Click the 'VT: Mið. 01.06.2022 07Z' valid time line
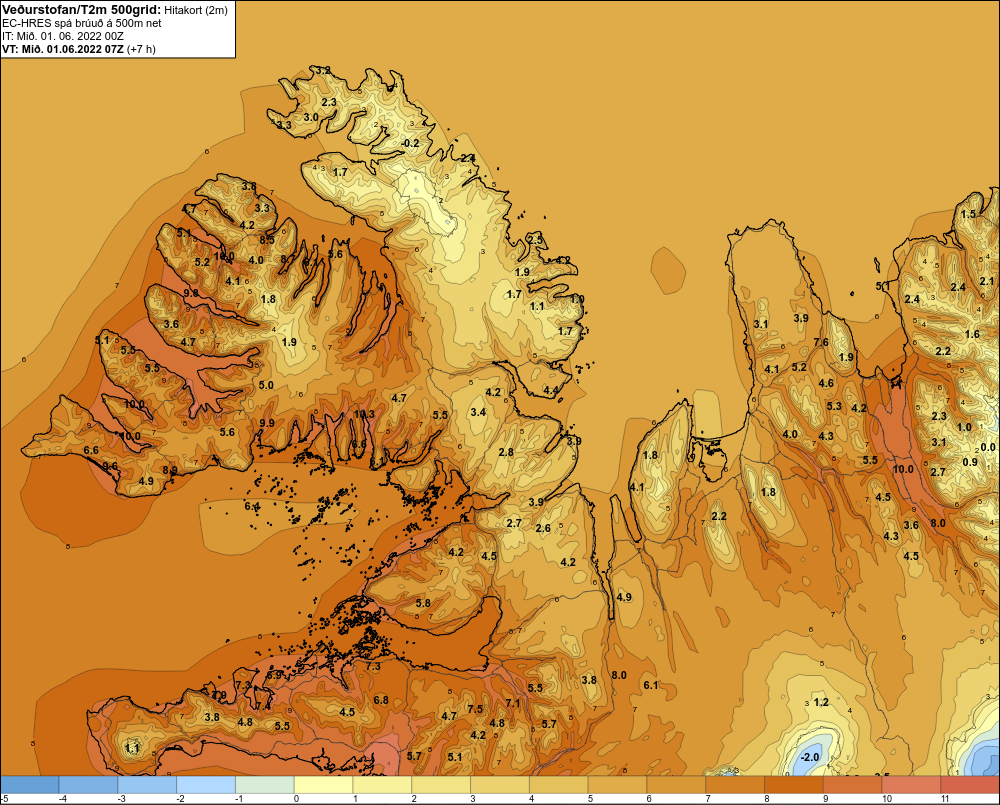Image resolution: width=1000 pixels, height=805 pixels. point(63,48)
